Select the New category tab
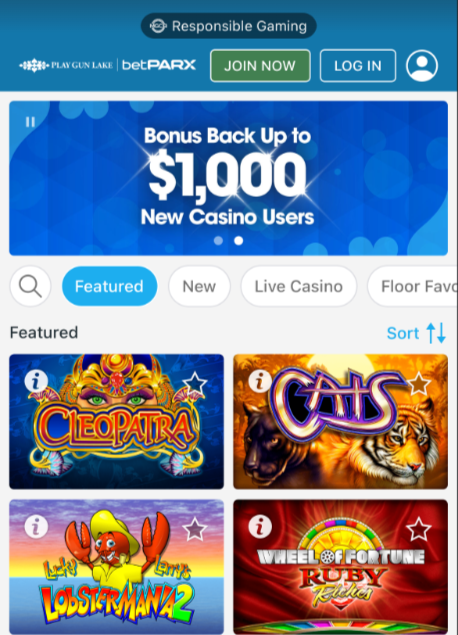Image resolution: width=458 pixels, height=635 pixels. 199,286
